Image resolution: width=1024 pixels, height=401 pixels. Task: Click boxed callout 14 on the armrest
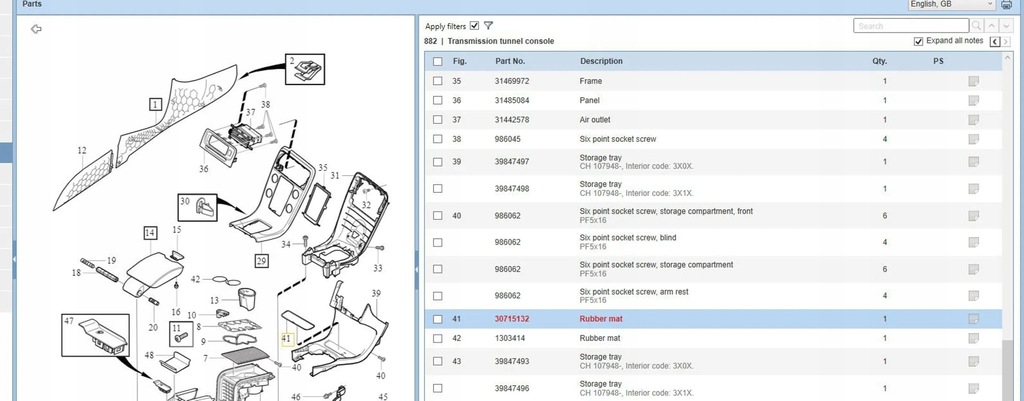tap(151, 233)
